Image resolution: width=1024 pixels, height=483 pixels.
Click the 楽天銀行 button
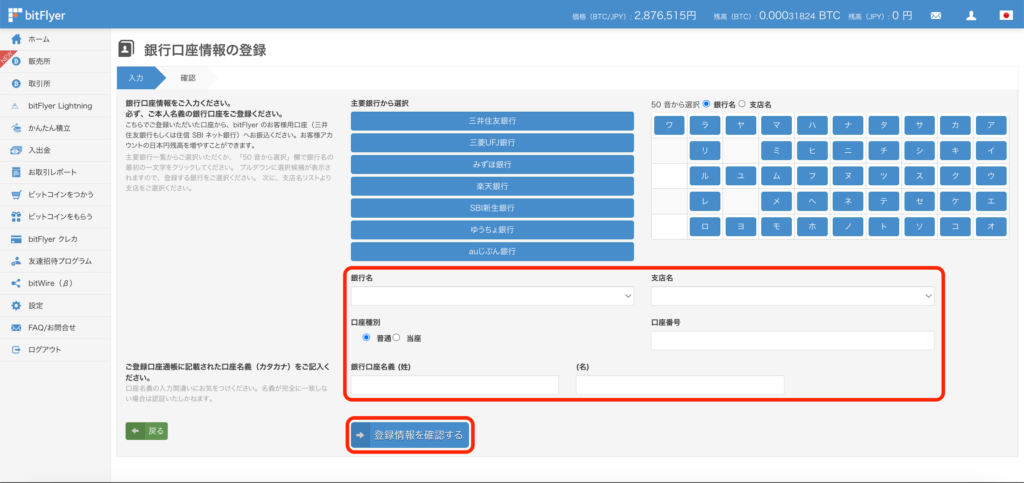point(492,186)
